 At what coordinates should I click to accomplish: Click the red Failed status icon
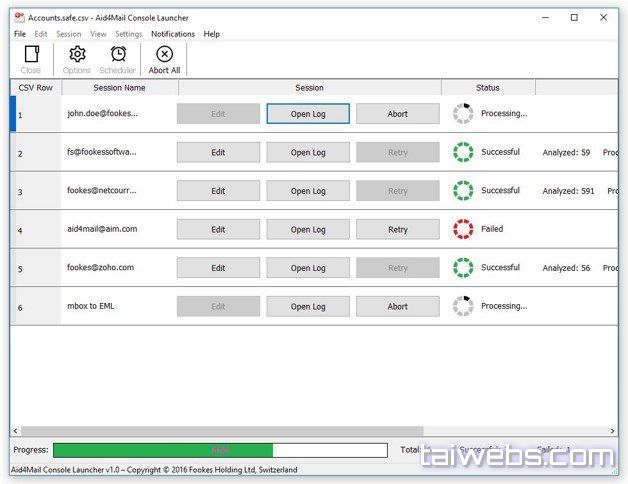[463, 229]
